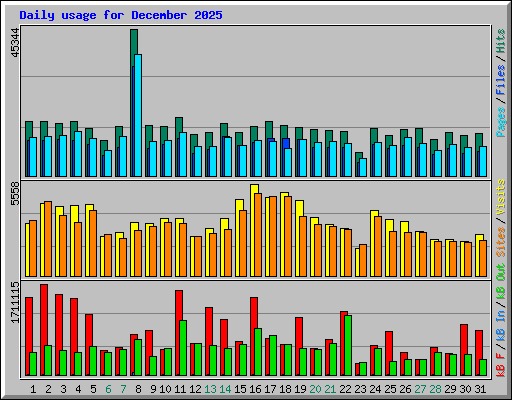
Task: Click the "Hits" legend label
Action: (500, 41)
